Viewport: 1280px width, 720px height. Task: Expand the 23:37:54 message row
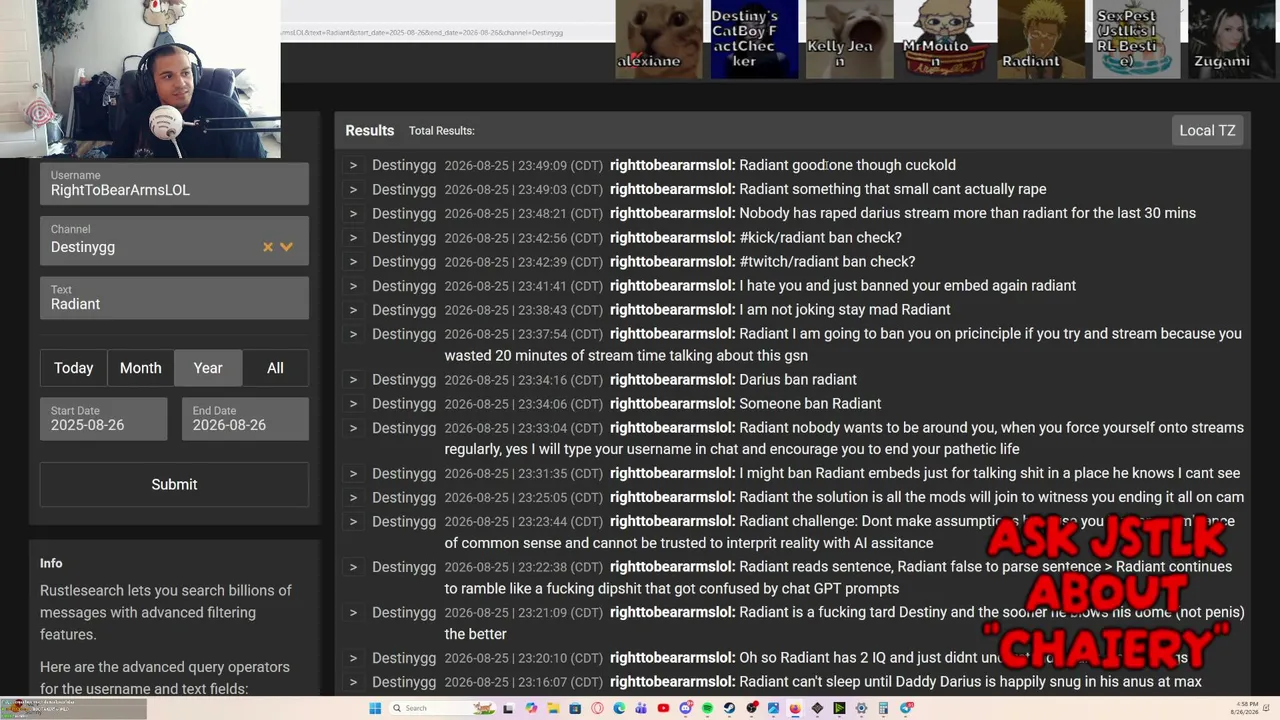(x=353, y=333)
